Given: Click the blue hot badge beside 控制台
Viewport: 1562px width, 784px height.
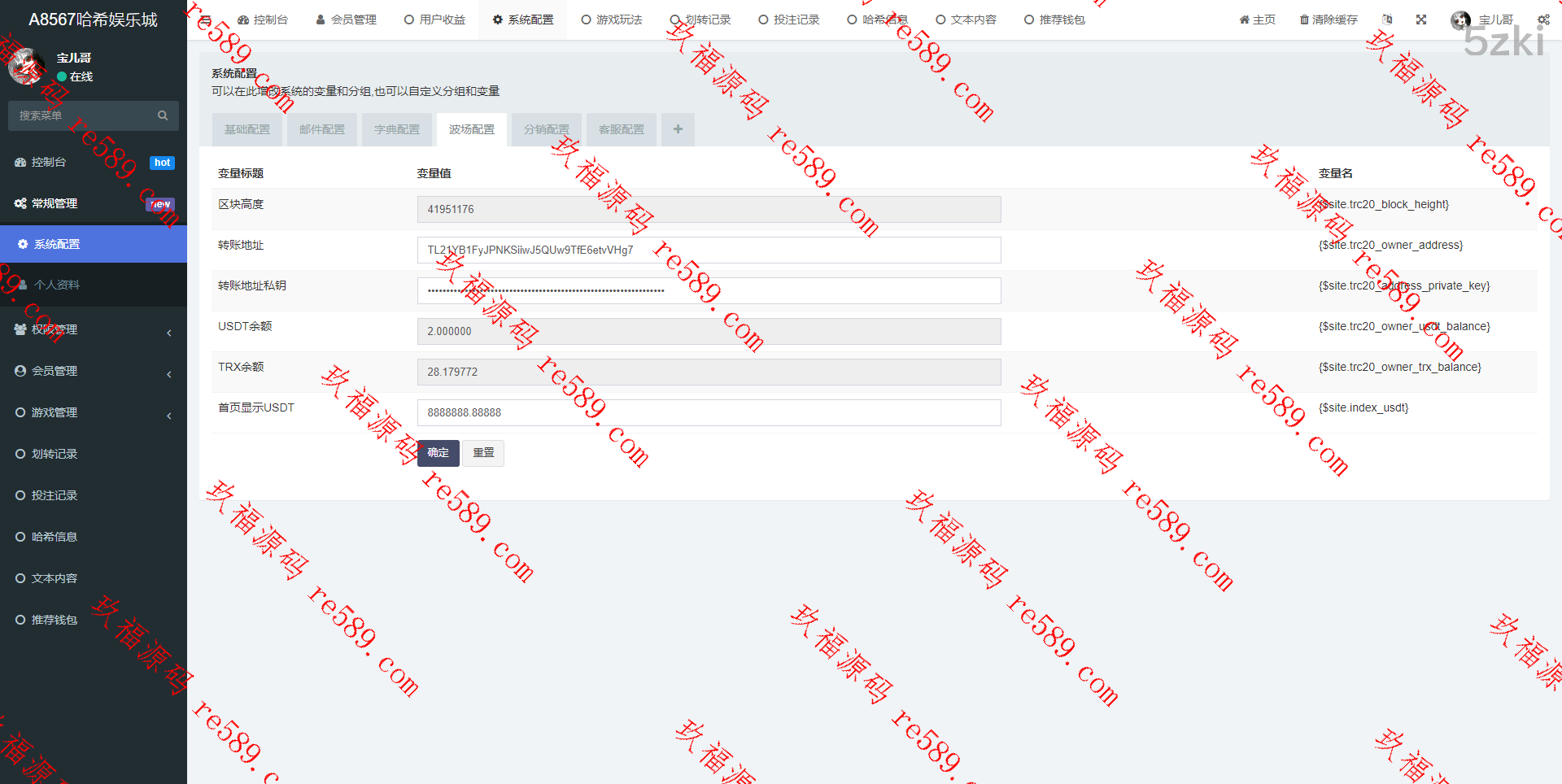Looking at the screenshot, I should click(163, 163).
